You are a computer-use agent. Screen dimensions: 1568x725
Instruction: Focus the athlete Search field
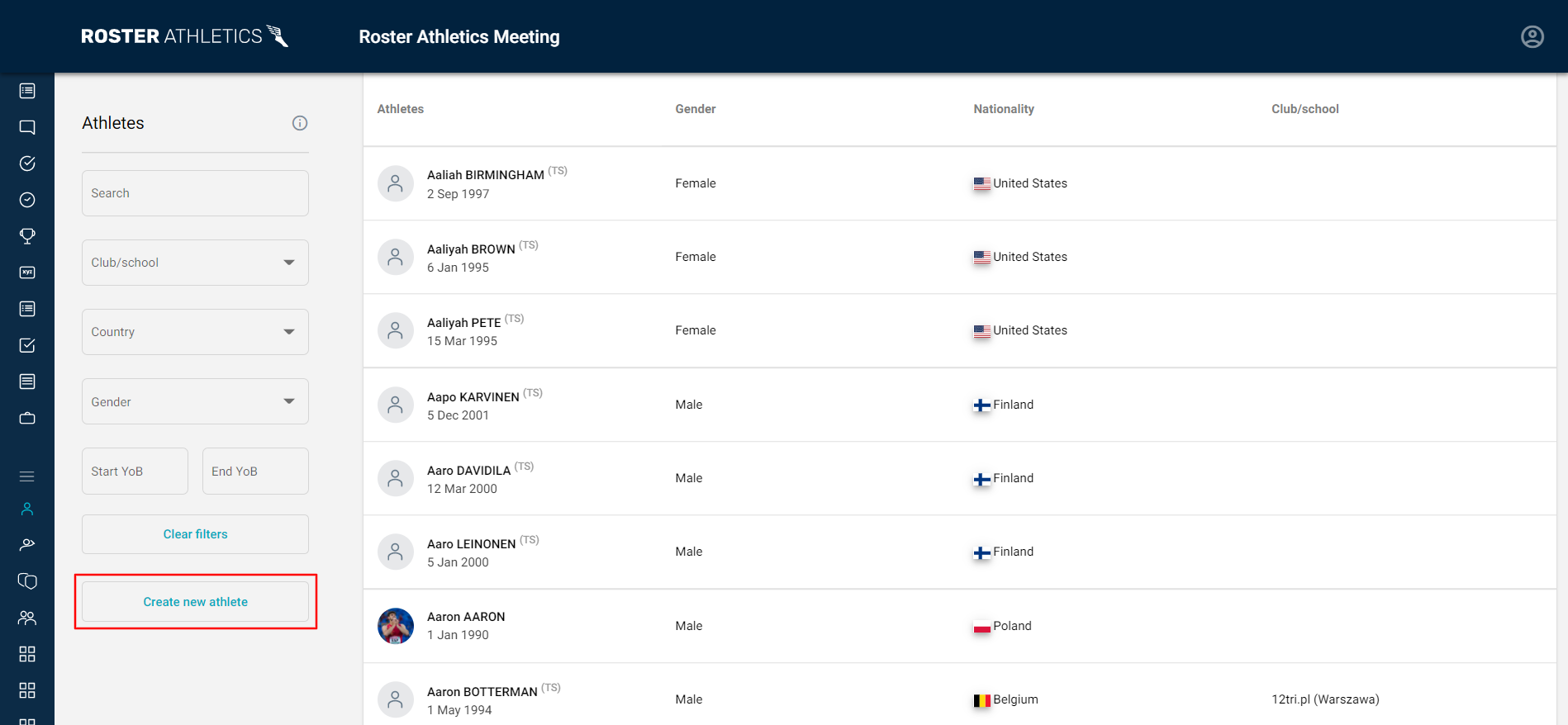coord(195,193)
